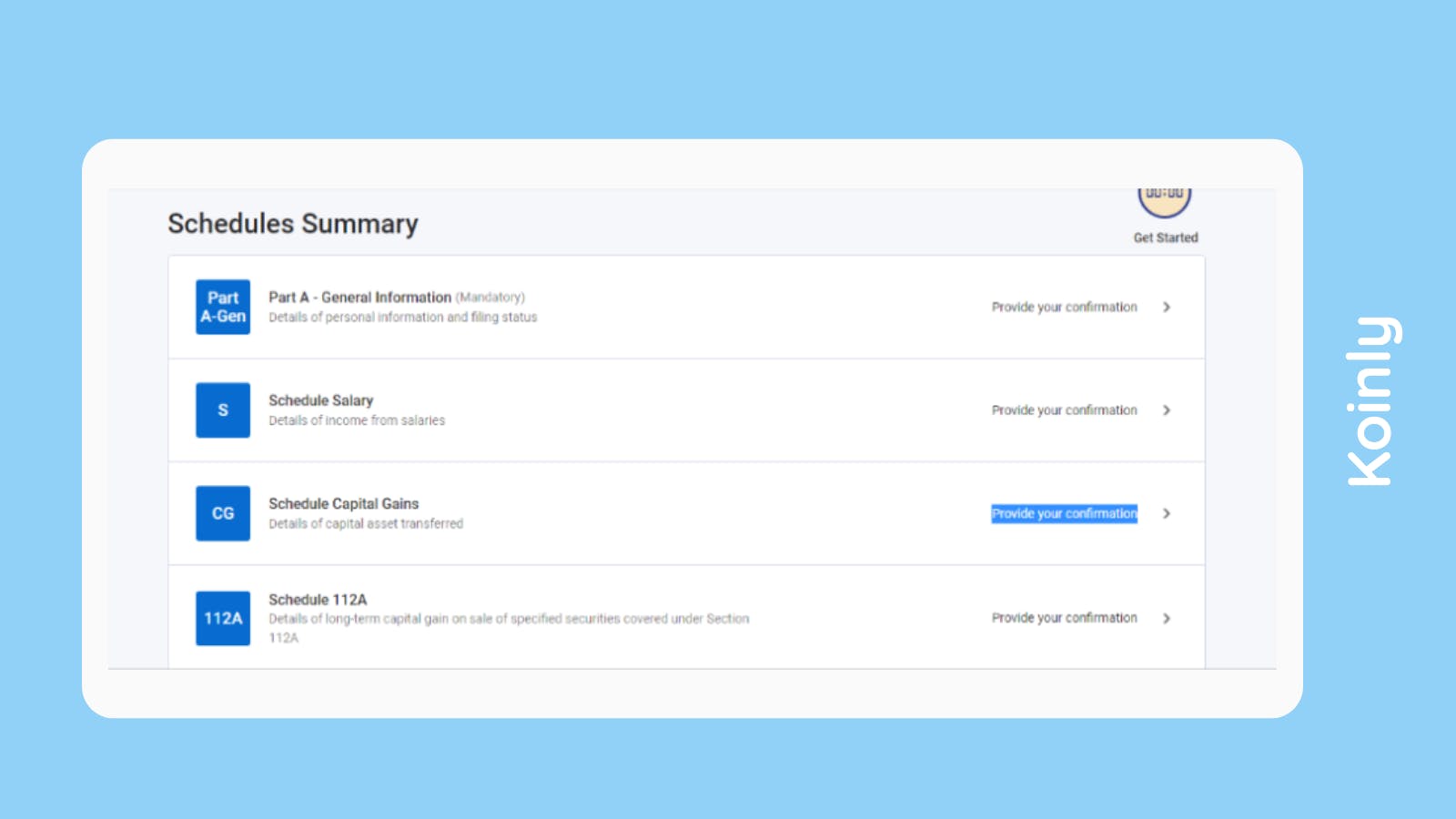1456x819 pixels.
Task: Click the '112A' schedule badge icon
Action: click(222, 618)
